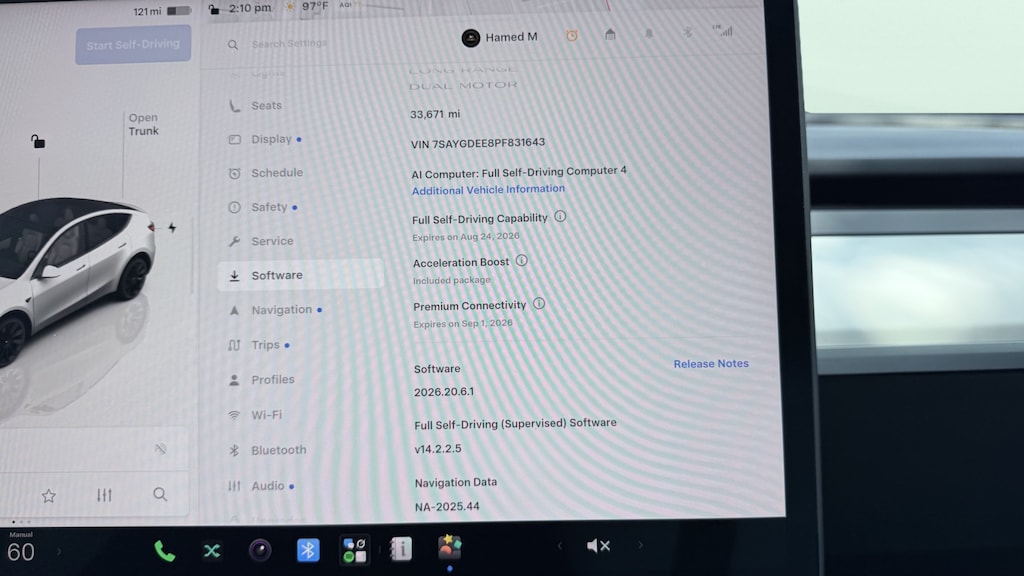This screenshot has width=1024, height=576.
Task: Tap the crossed-out icon in media card
Action: [x=160, y=449]
